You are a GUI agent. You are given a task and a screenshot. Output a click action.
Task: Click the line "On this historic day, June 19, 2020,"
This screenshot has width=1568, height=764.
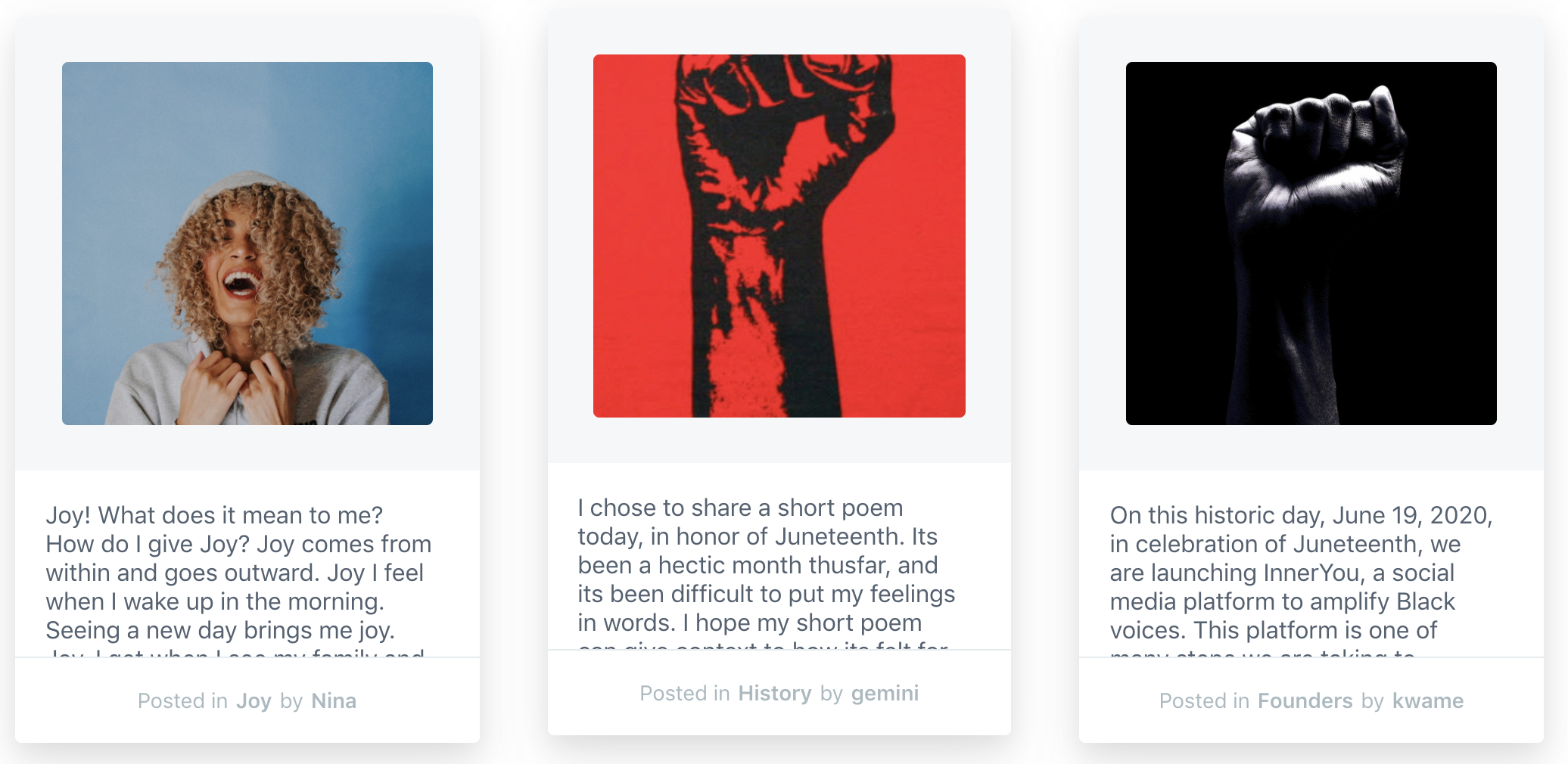(1301, 515)
